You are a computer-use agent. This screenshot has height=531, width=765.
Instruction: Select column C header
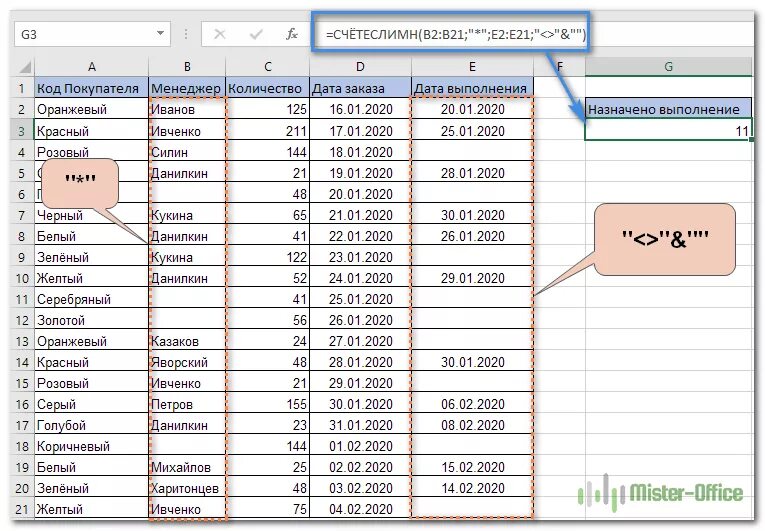click(268, 67)
